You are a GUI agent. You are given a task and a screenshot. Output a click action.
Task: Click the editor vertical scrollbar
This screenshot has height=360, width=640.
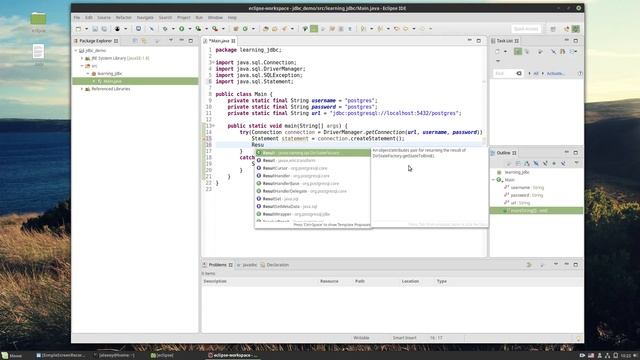484,151
